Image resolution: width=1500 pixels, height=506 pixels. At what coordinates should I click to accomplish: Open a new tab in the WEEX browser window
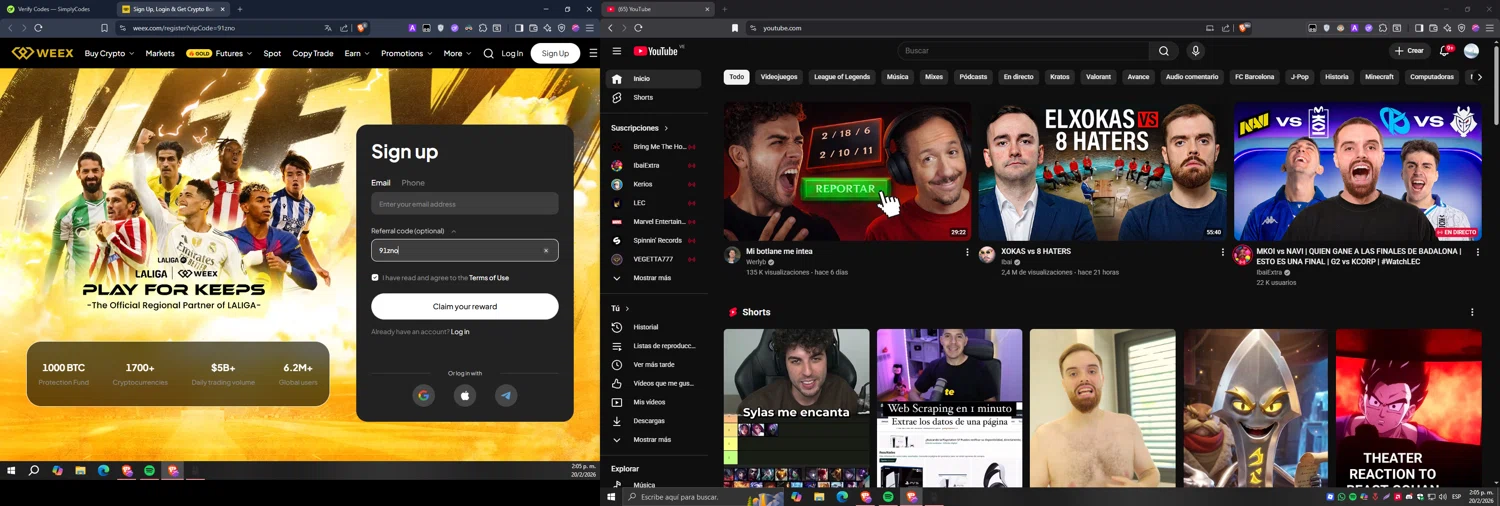pos(240,9)
